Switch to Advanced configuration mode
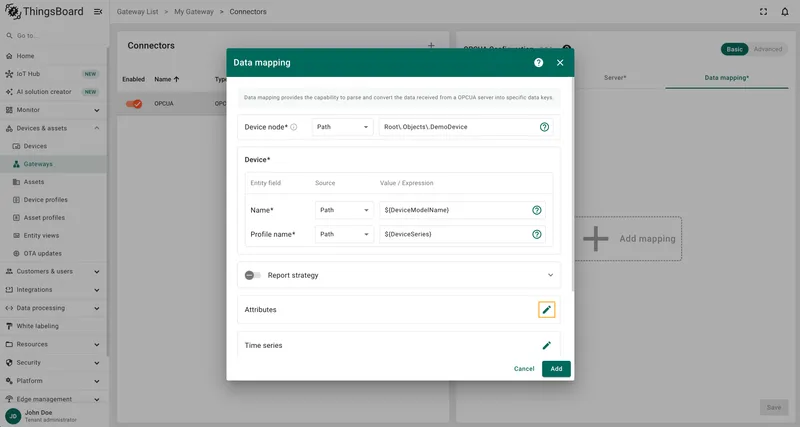 click(768, 49)
